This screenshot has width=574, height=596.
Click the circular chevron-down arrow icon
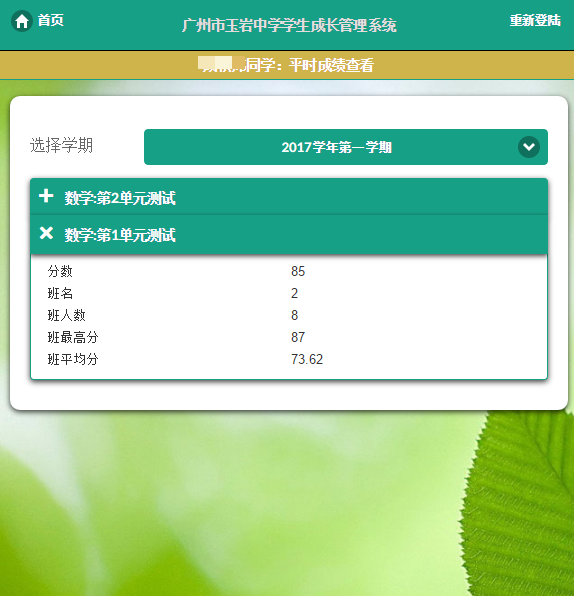tap(529, 147)
